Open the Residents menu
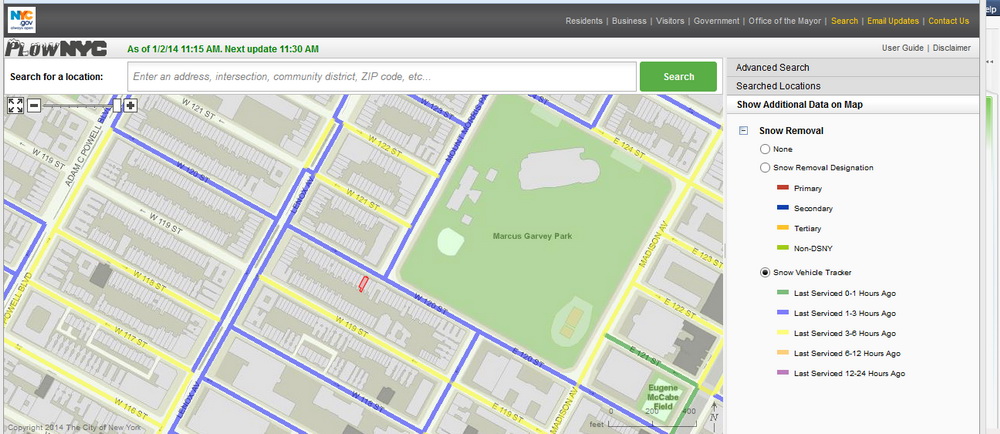 pyautogui.click(x=584, y=21)
